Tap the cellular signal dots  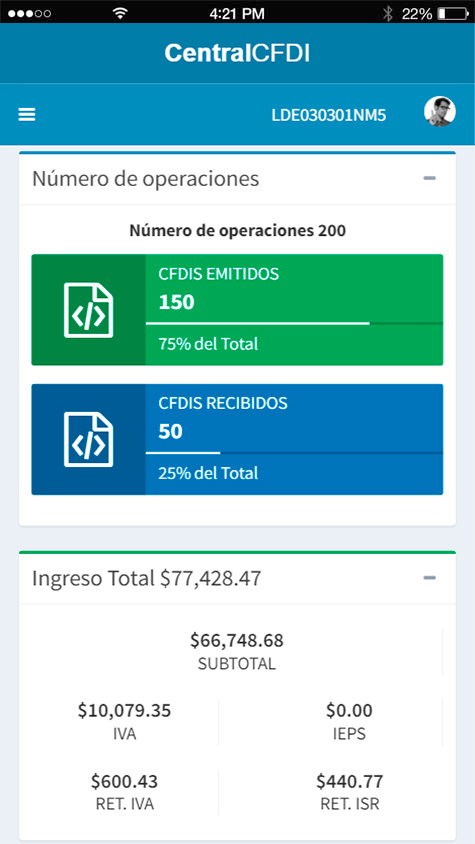point(30,13)
